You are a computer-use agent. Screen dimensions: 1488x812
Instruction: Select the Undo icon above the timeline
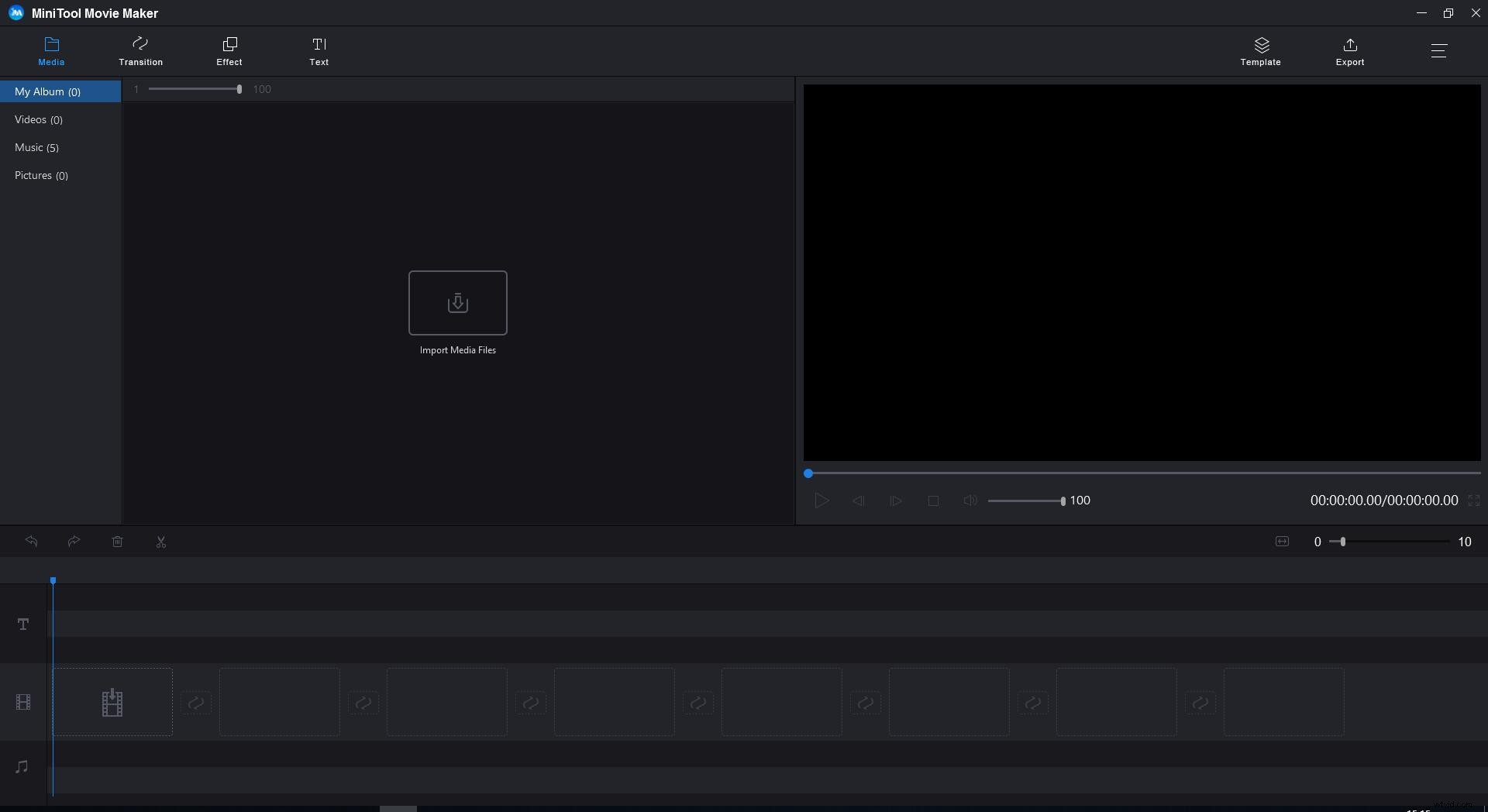coord(31,542)
